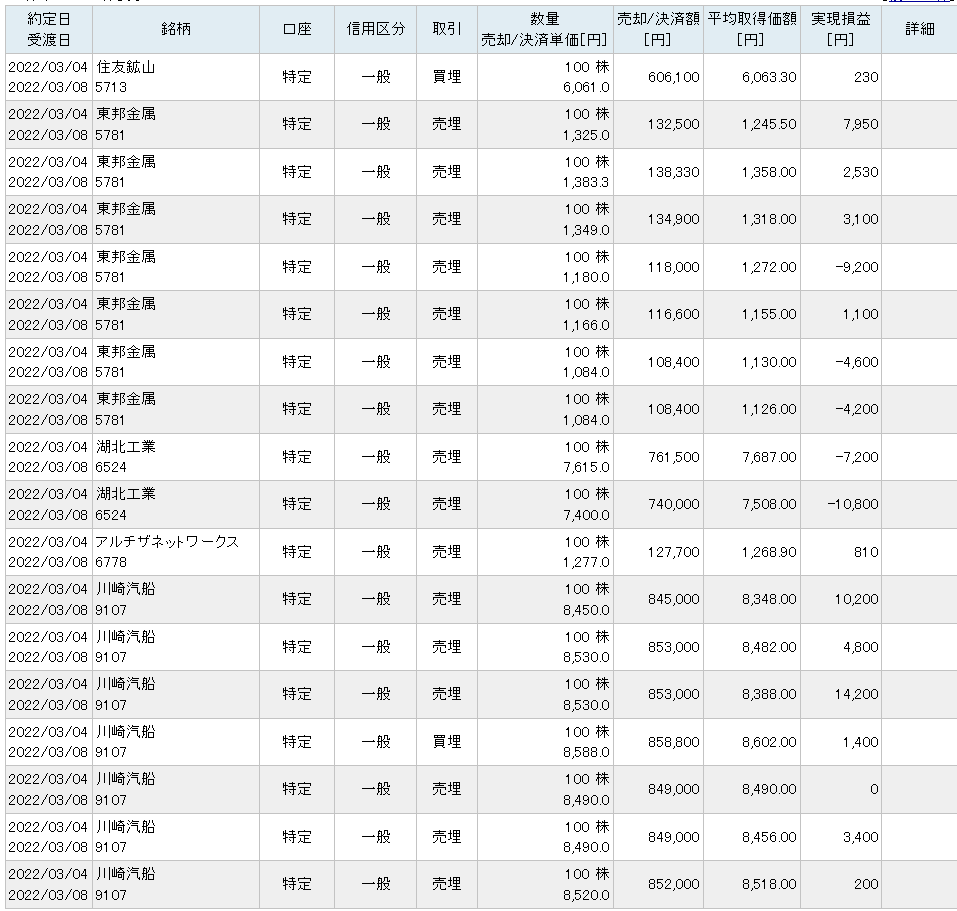This screenshot has width=957, height=911.
Task: Click the realized profit 7,950
Action: pos(861,124)
